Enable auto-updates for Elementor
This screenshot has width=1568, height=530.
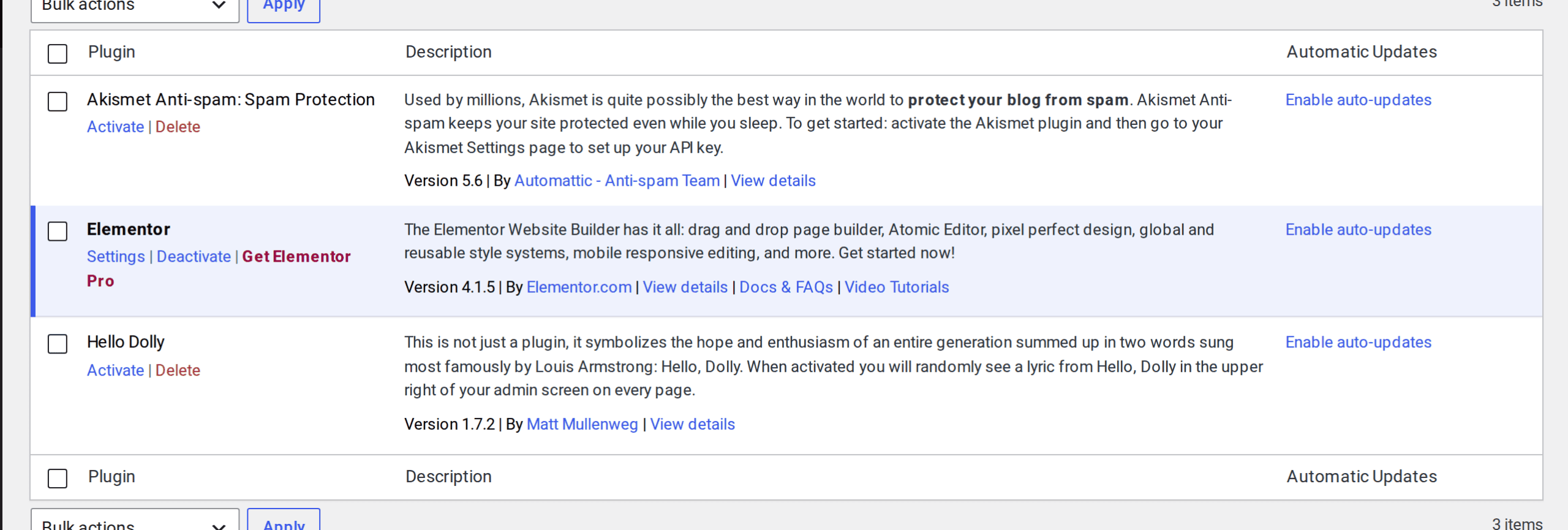pyautogui.click(x=1358, y=230)
